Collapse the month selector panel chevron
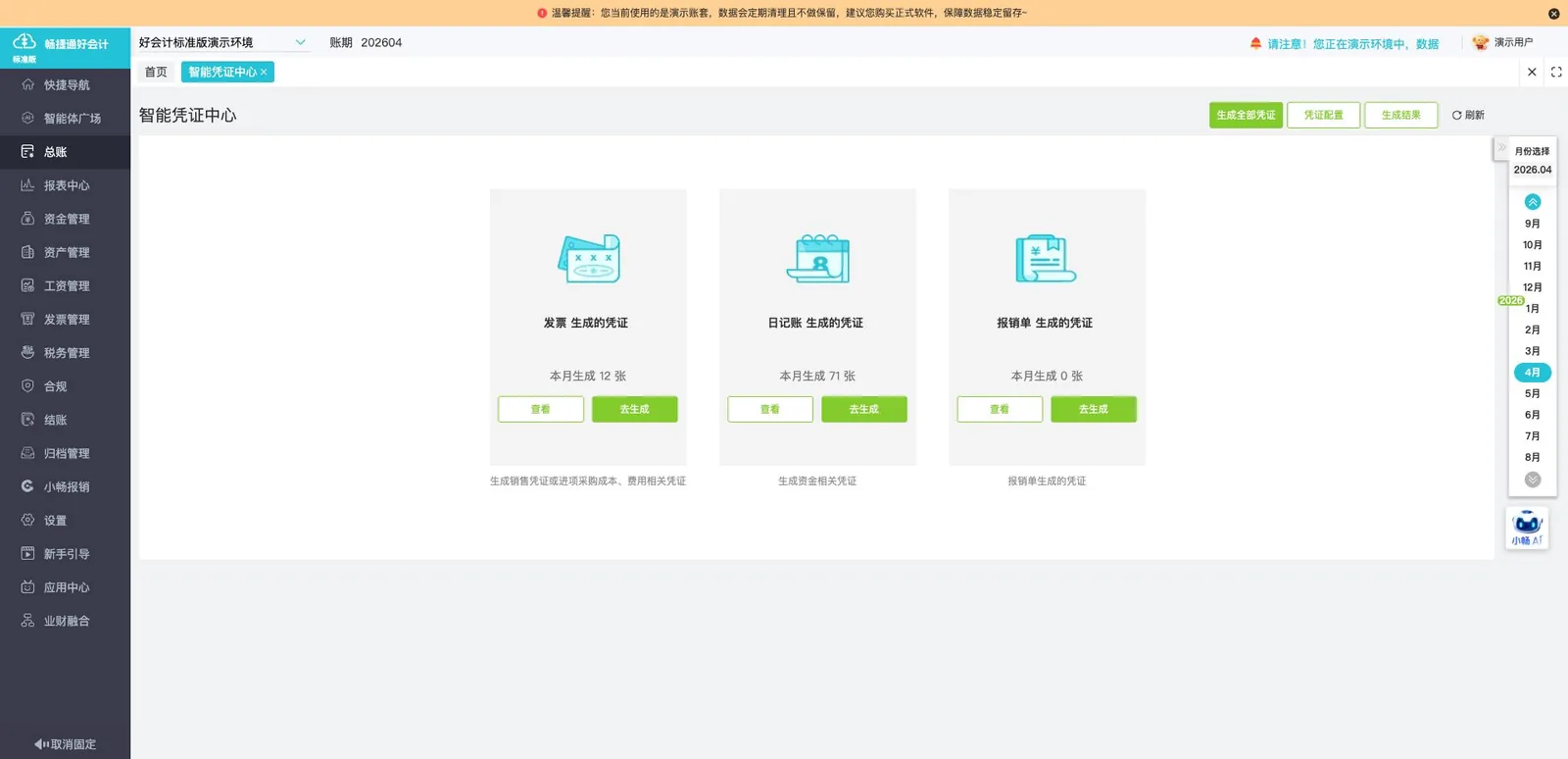The height and width of the screenshot is (759, 1568). [x=1501, y=148]
